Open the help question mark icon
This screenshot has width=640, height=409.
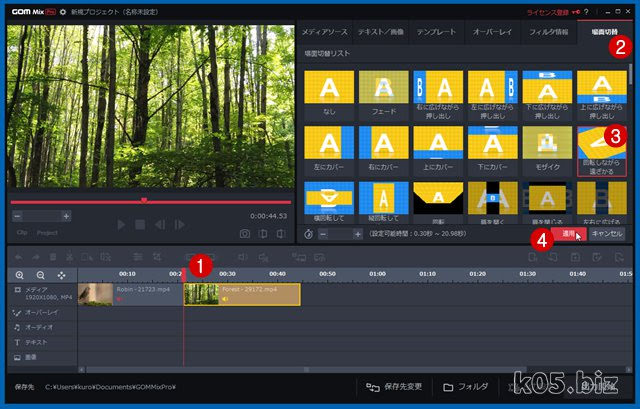587,12
